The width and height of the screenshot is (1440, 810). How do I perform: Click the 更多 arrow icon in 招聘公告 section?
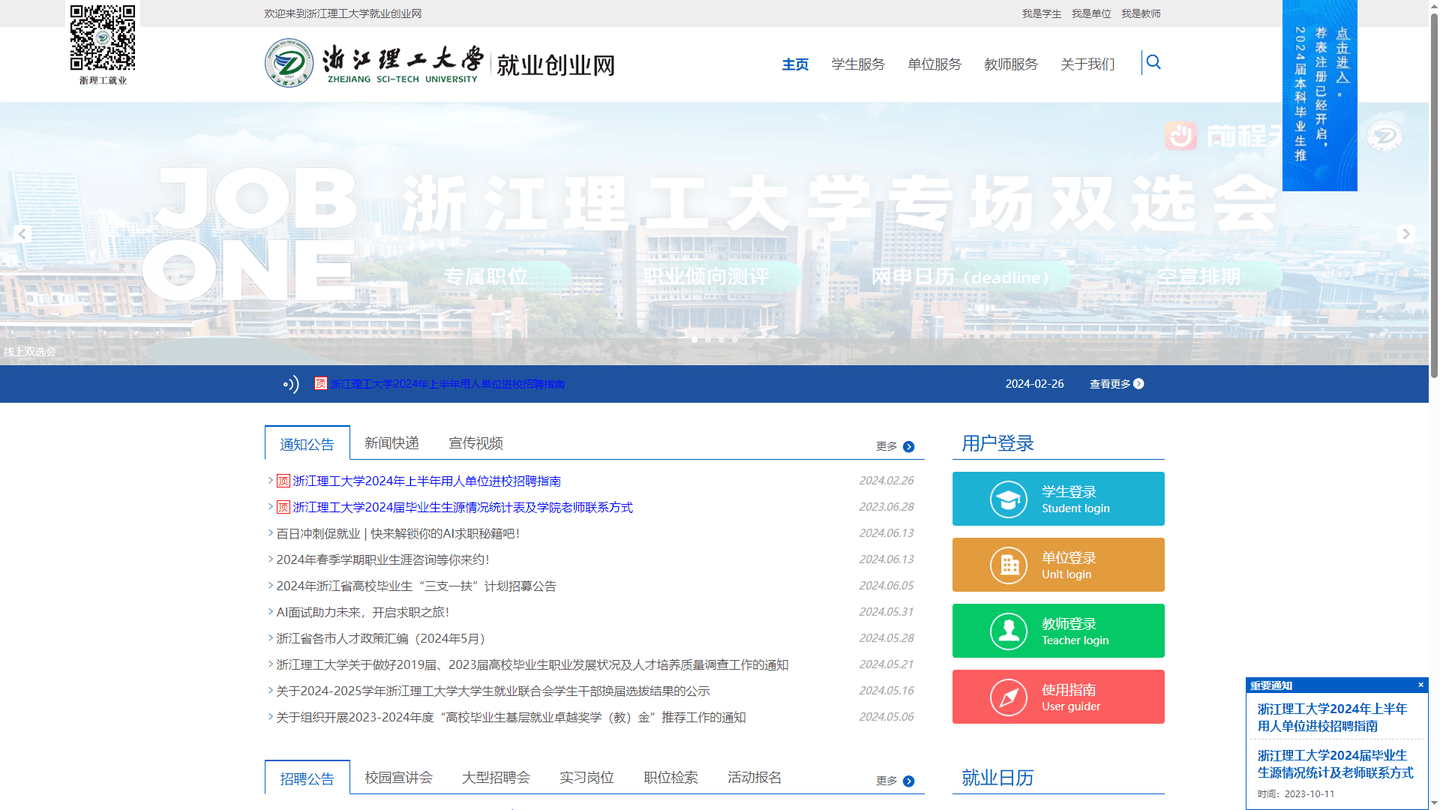[908, 781]
